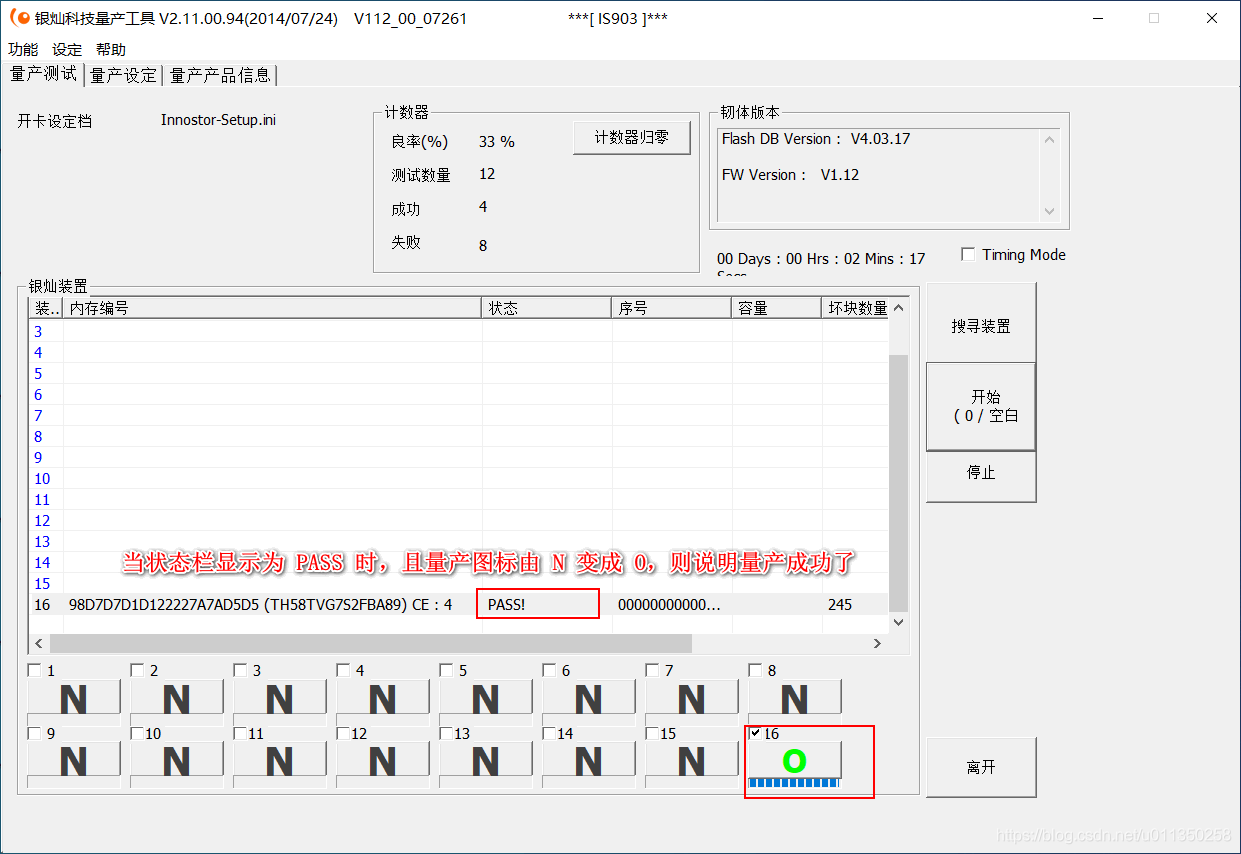Click the orange application logo in title bar
This screenshot has height=854, width=1241.
tap(19, 18)
